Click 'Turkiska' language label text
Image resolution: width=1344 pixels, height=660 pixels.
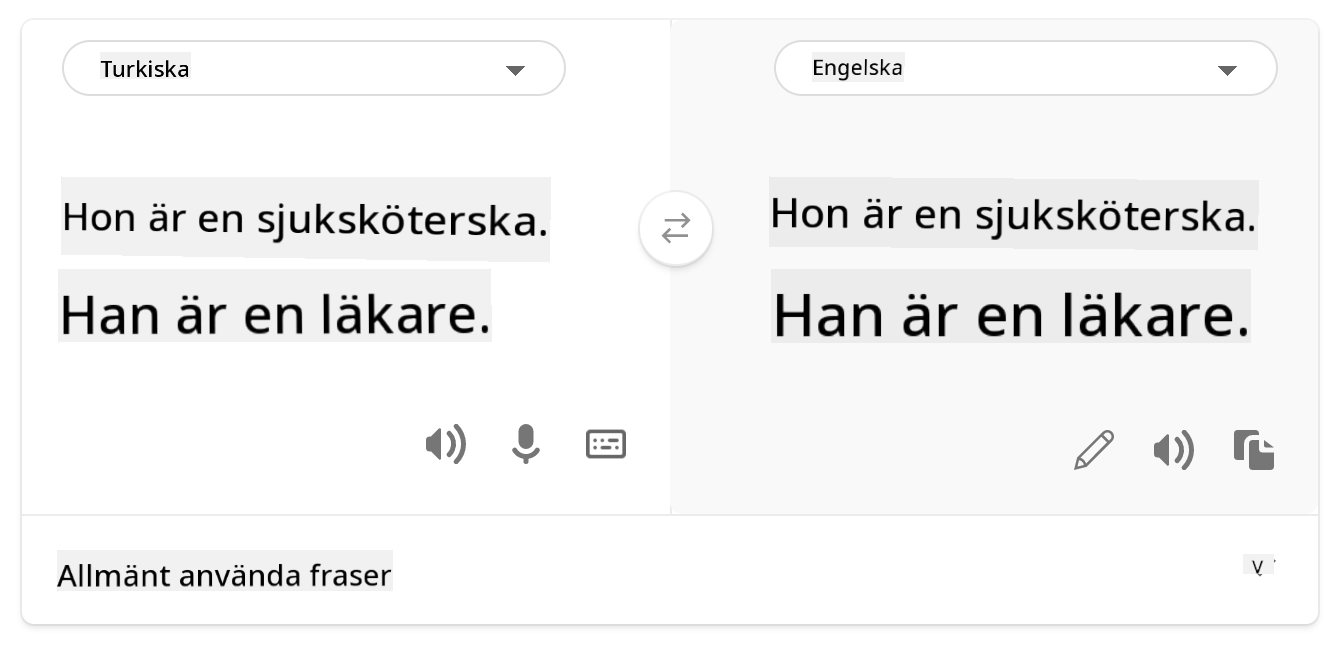coord(144,69)
